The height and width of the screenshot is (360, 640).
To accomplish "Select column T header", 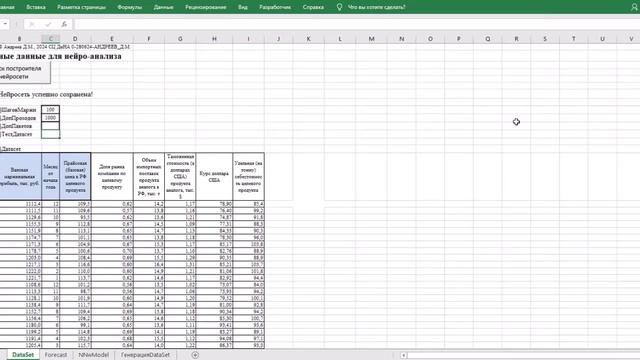I will pyautogui.click(x=573, y=39).
